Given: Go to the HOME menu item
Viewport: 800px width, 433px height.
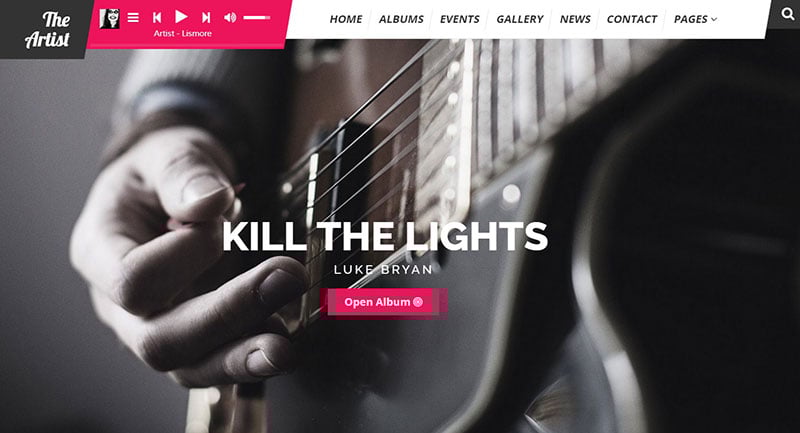Looking at the screenshot, I should click(x=345, y=19).
